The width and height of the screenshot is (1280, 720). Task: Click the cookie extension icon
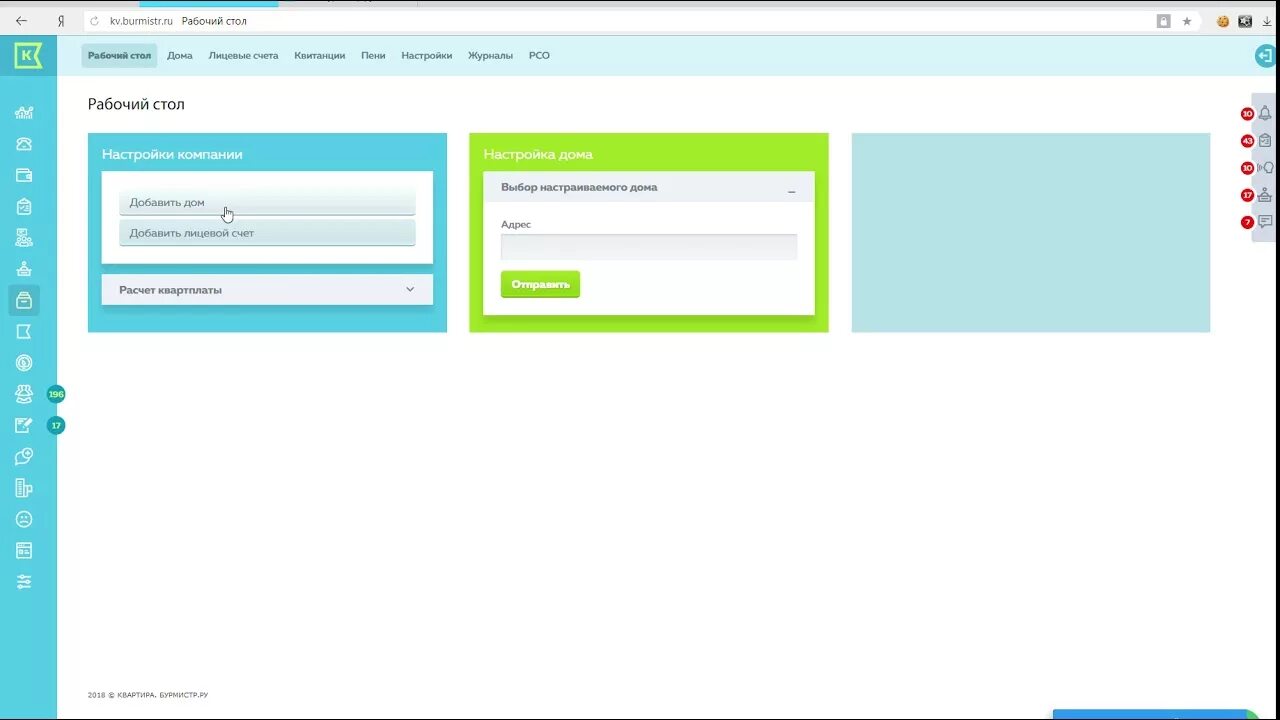pyautogui.click(x=1222, y=21)
